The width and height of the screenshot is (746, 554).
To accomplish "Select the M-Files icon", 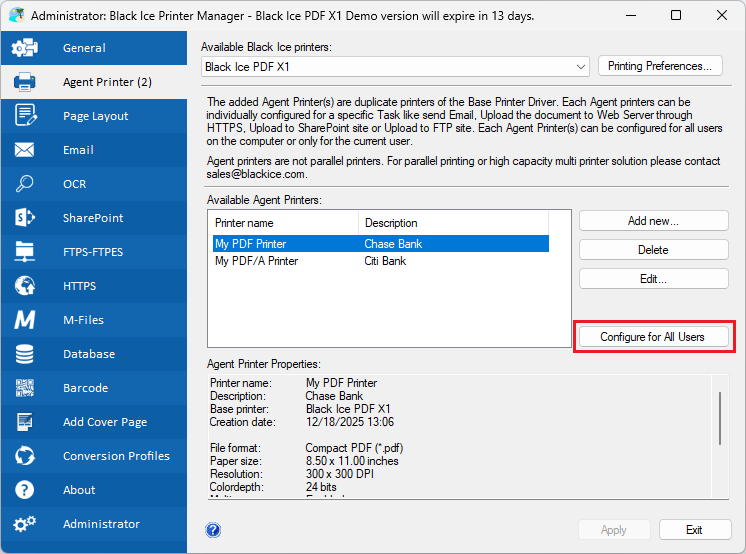I will (25, 320).
